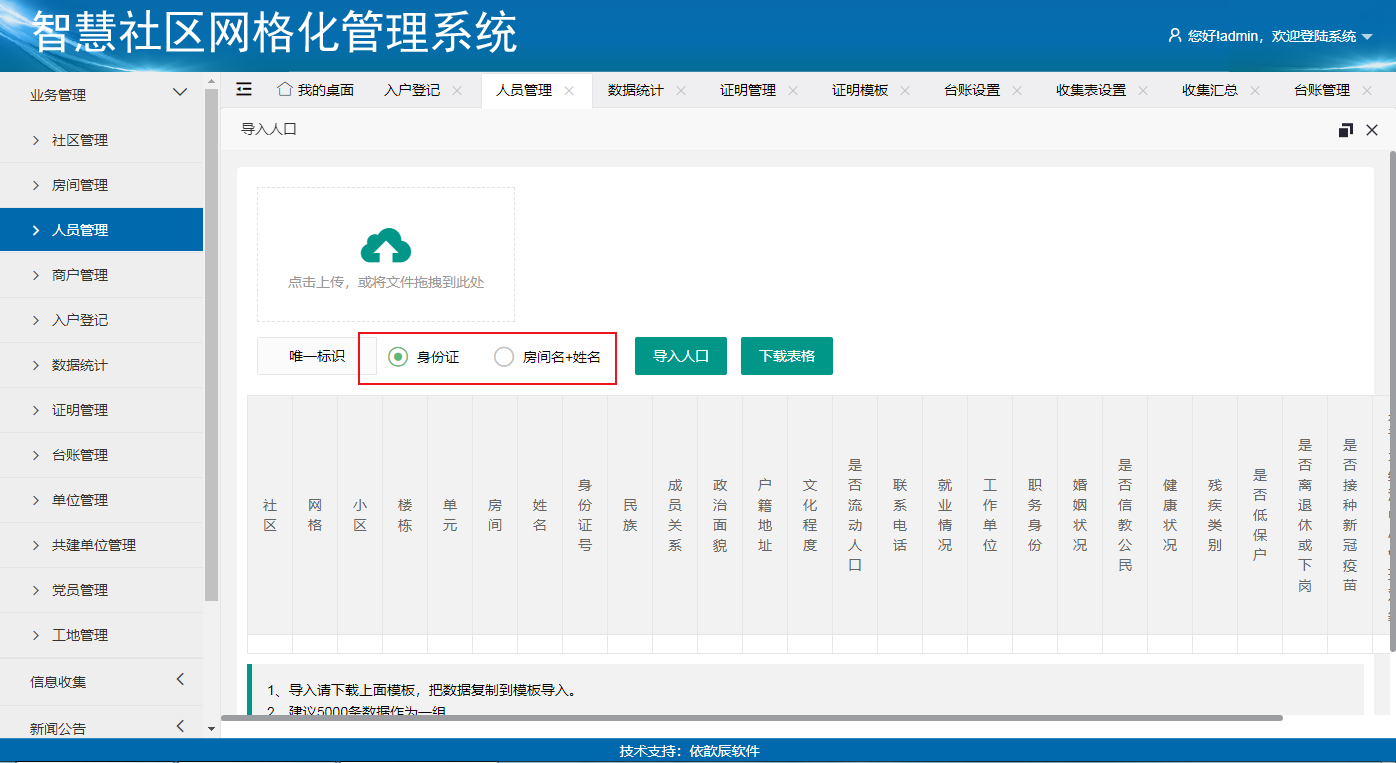
Task: Close the 导入人口 panel
Action: (x=1372, y=130)
